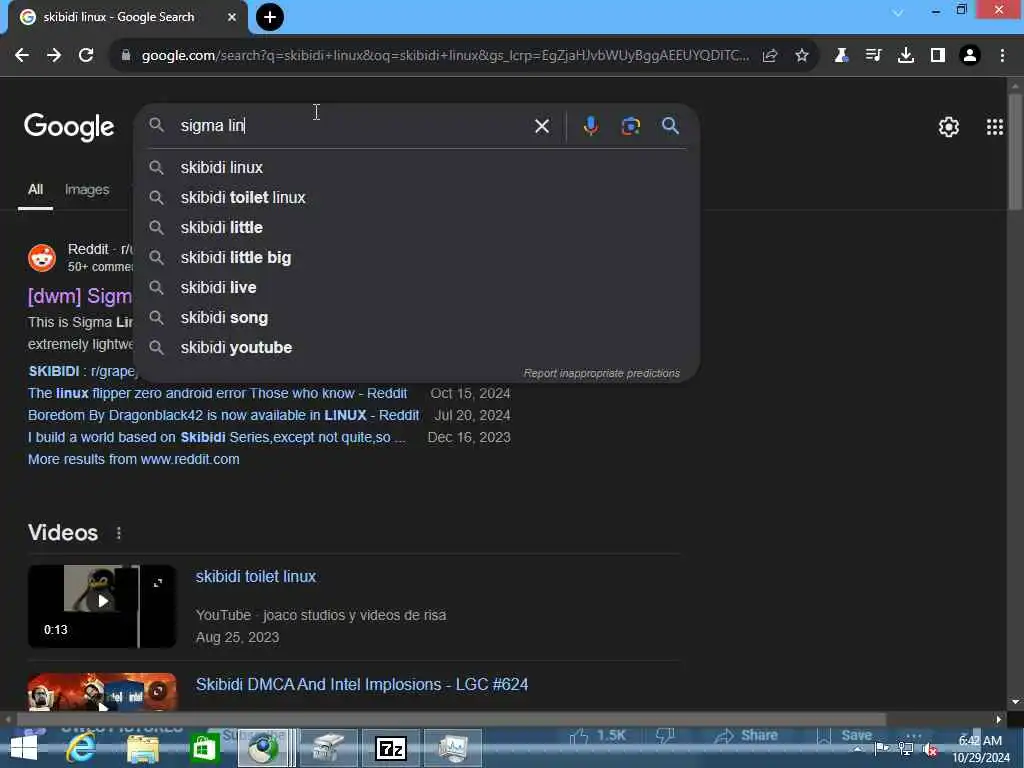Screen dimensions: 1024x768
Task: Bookmark this page with the star icon
Action: (x=802, y=56)
